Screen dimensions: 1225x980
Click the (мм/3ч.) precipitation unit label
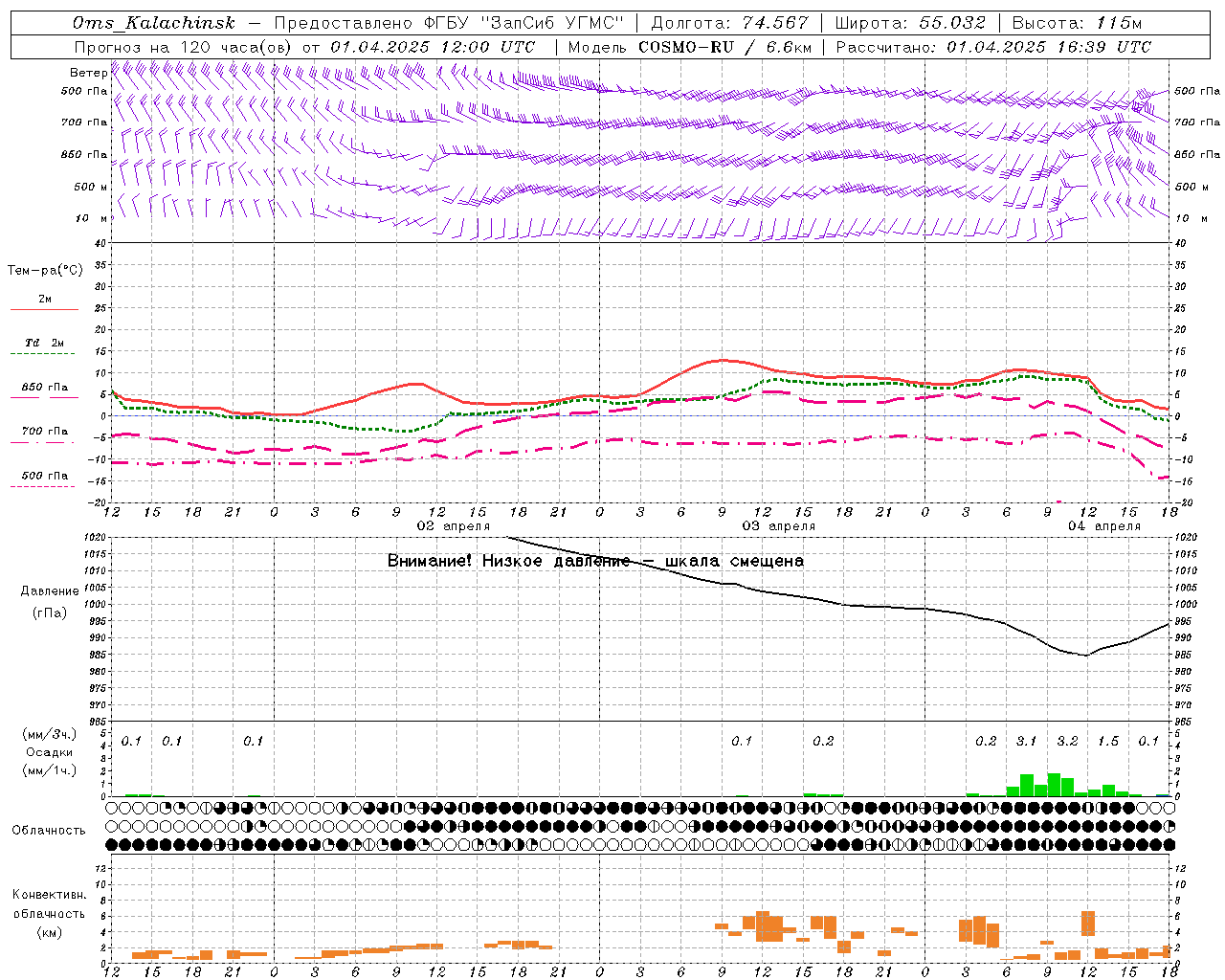click(x=50, y=734)
